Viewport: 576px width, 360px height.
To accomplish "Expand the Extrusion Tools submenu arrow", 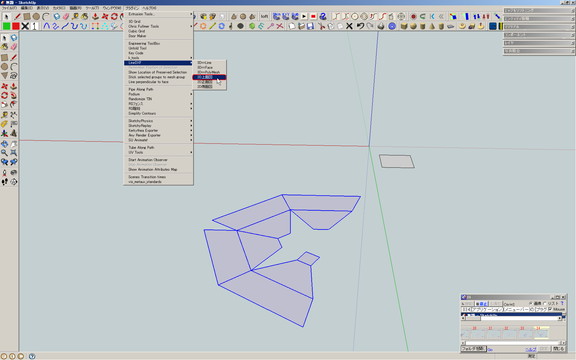I will click(191, 14).
